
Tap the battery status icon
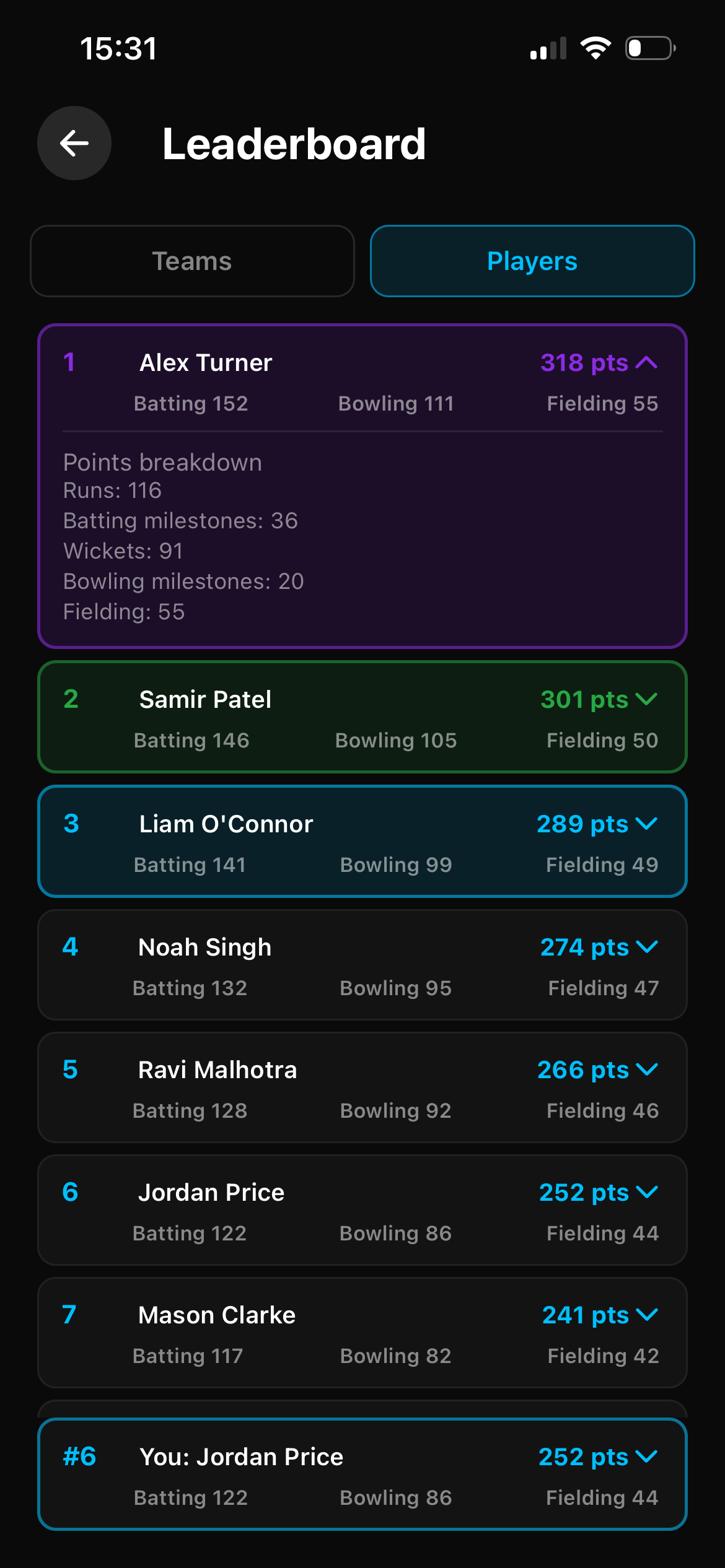point(650,48)
